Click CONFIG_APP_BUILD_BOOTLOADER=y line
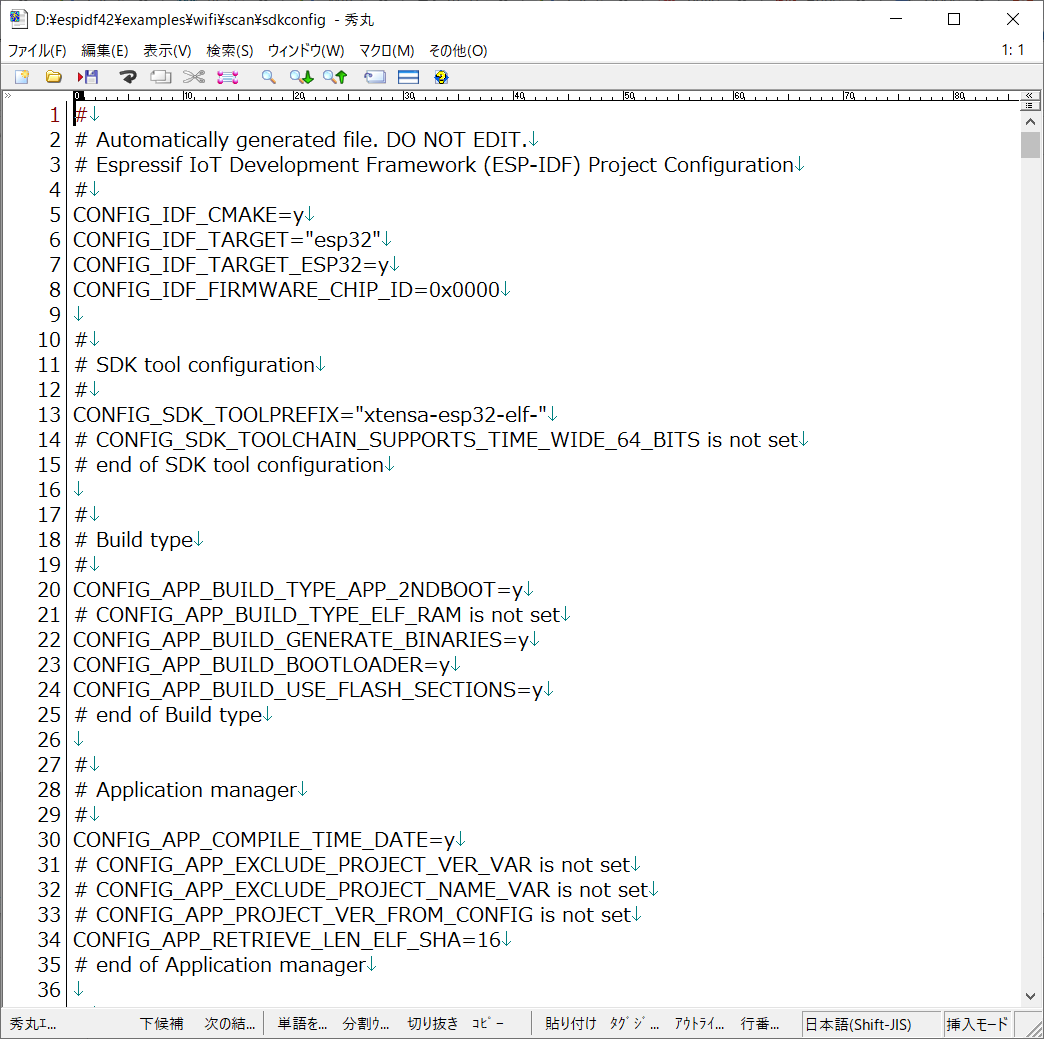1044x1039 pixels. pos(262,665)
